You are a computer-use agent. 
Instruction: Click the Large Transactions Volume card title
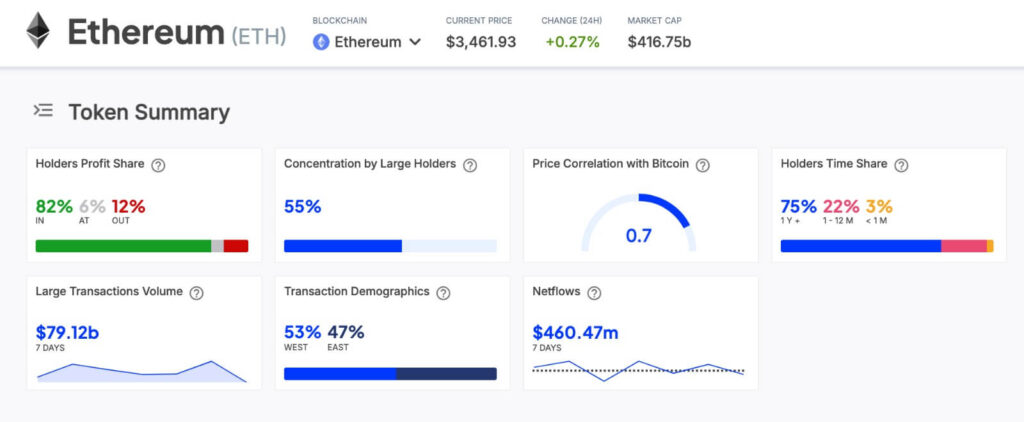[x=109, y=292]
